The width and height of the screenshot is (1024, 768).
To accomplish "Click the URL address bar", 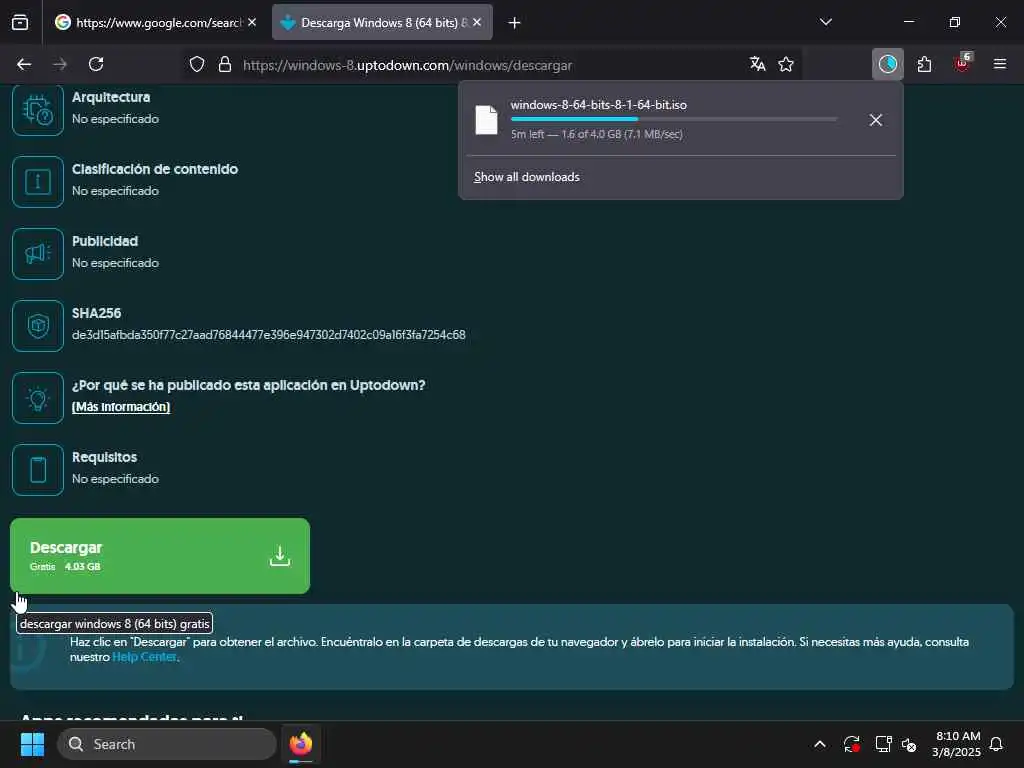I will 490,65.
